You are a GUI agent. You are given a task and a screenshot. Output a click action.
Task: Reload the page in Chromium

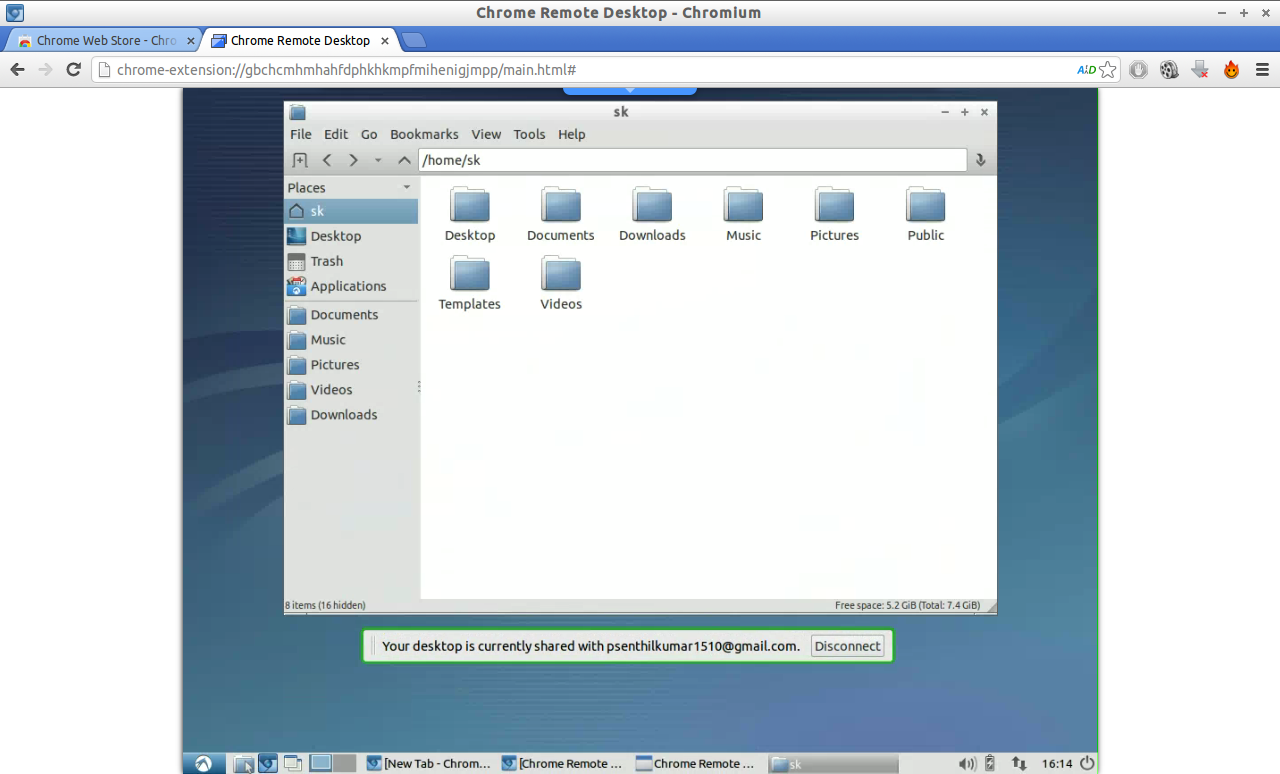pos(73,69)
